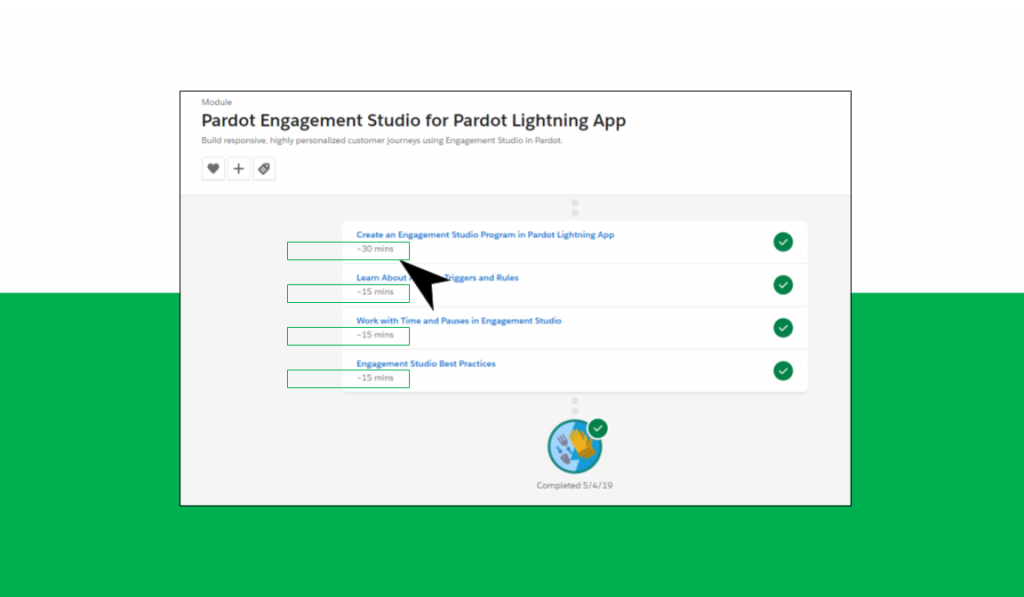Open Learn About Actions, Triggers and Rules link

437,278
